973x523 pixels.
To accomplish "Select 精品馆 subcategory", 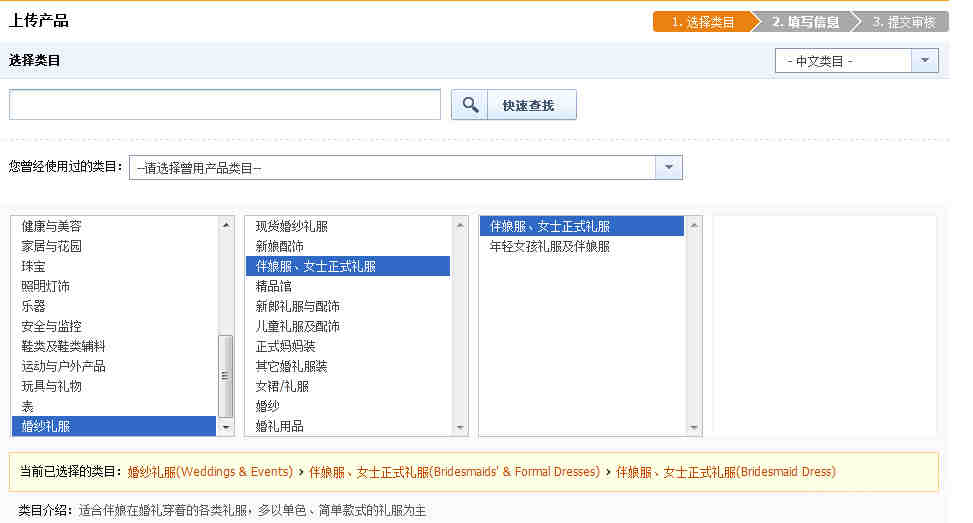I will tap(348, 286).
